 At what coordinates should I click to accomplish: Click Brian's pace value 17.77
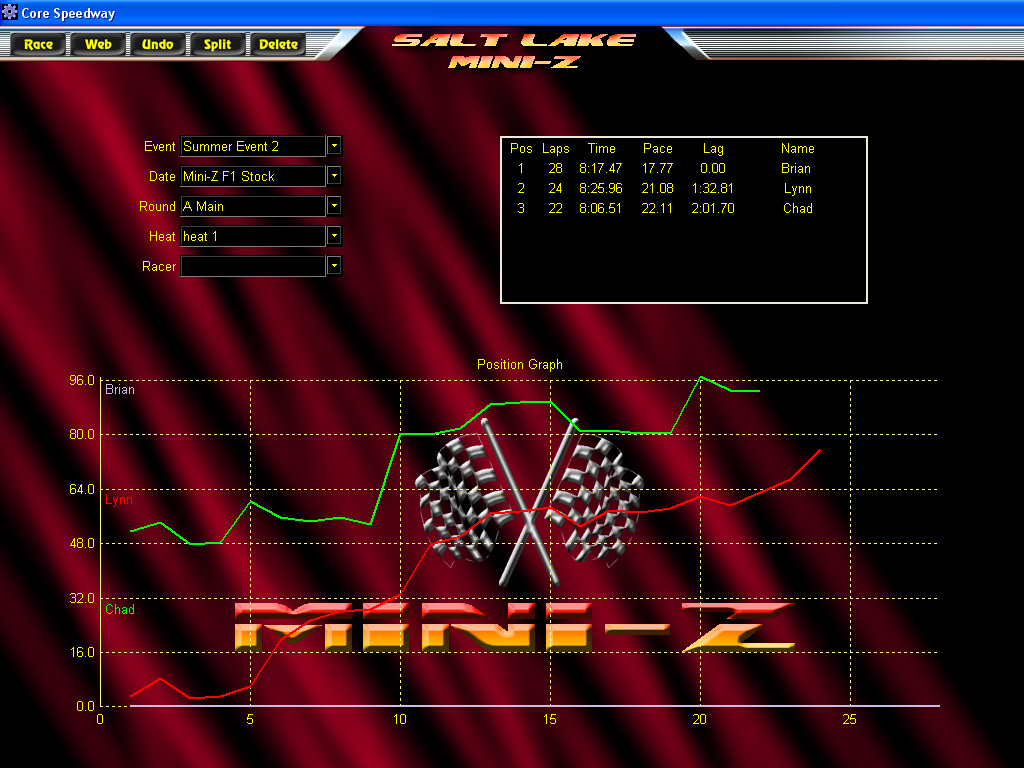[x=657, y=168]
